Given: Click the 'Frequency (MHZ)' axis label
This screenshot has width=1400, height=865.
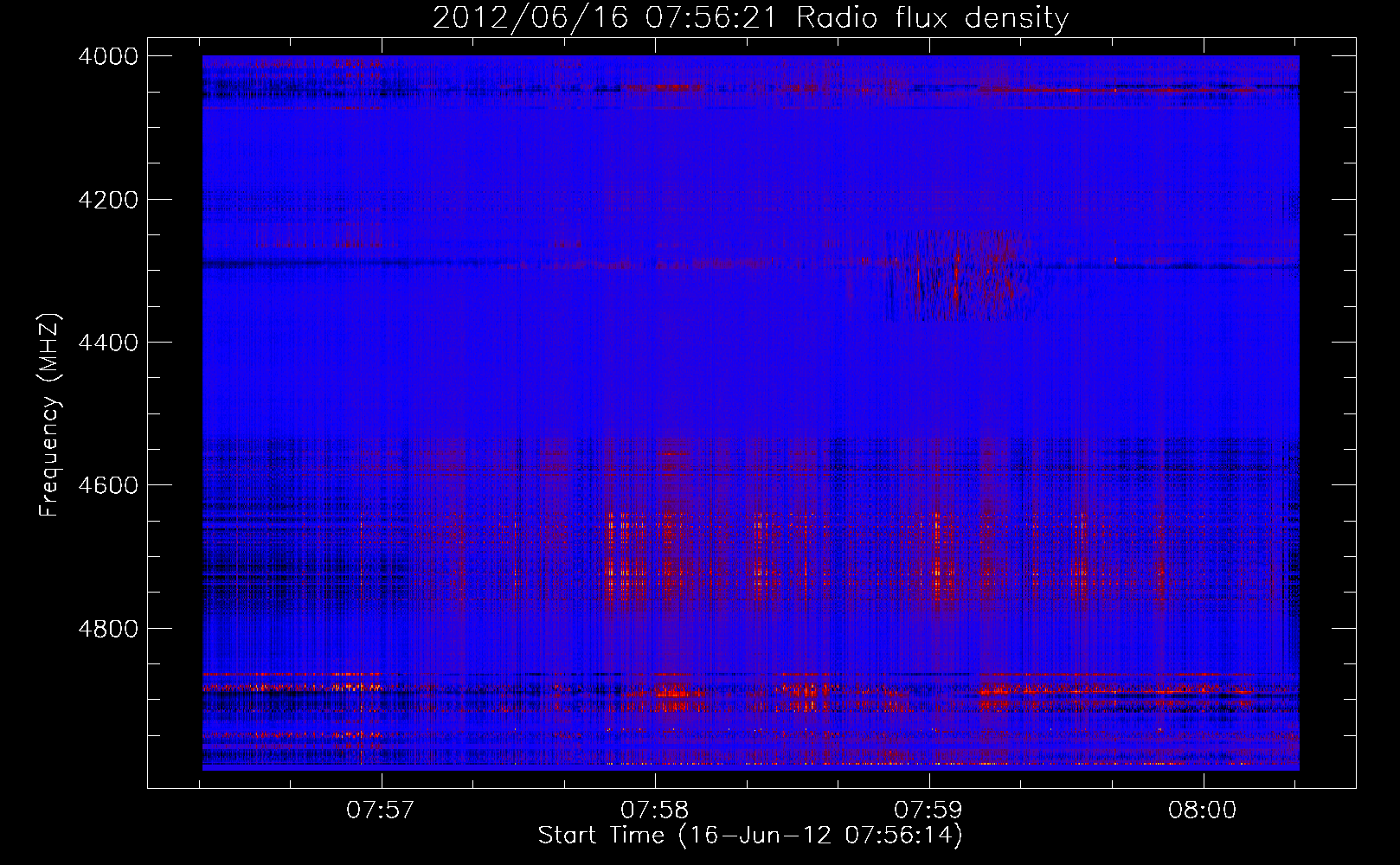Looking at the screenshot, I should [x=49, y=415].
